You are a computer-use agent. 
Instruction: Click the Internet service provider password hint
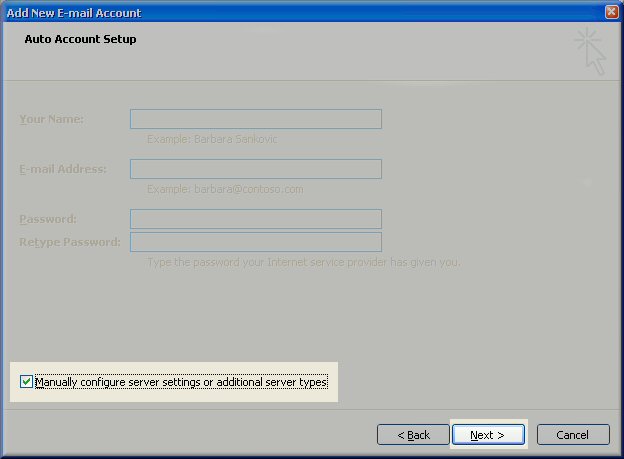click(303, 262)
